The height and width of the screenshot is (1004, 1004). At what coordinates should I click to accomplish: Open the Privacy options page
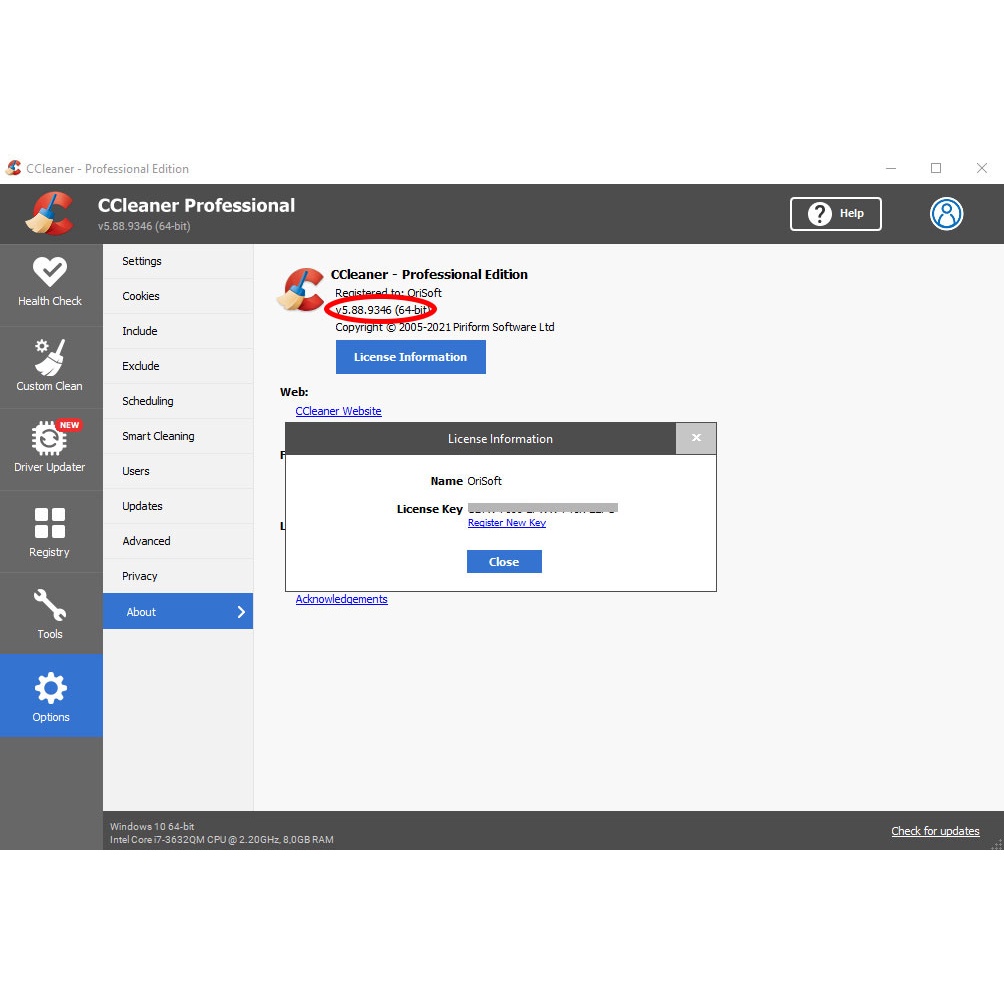pos(178,576)
